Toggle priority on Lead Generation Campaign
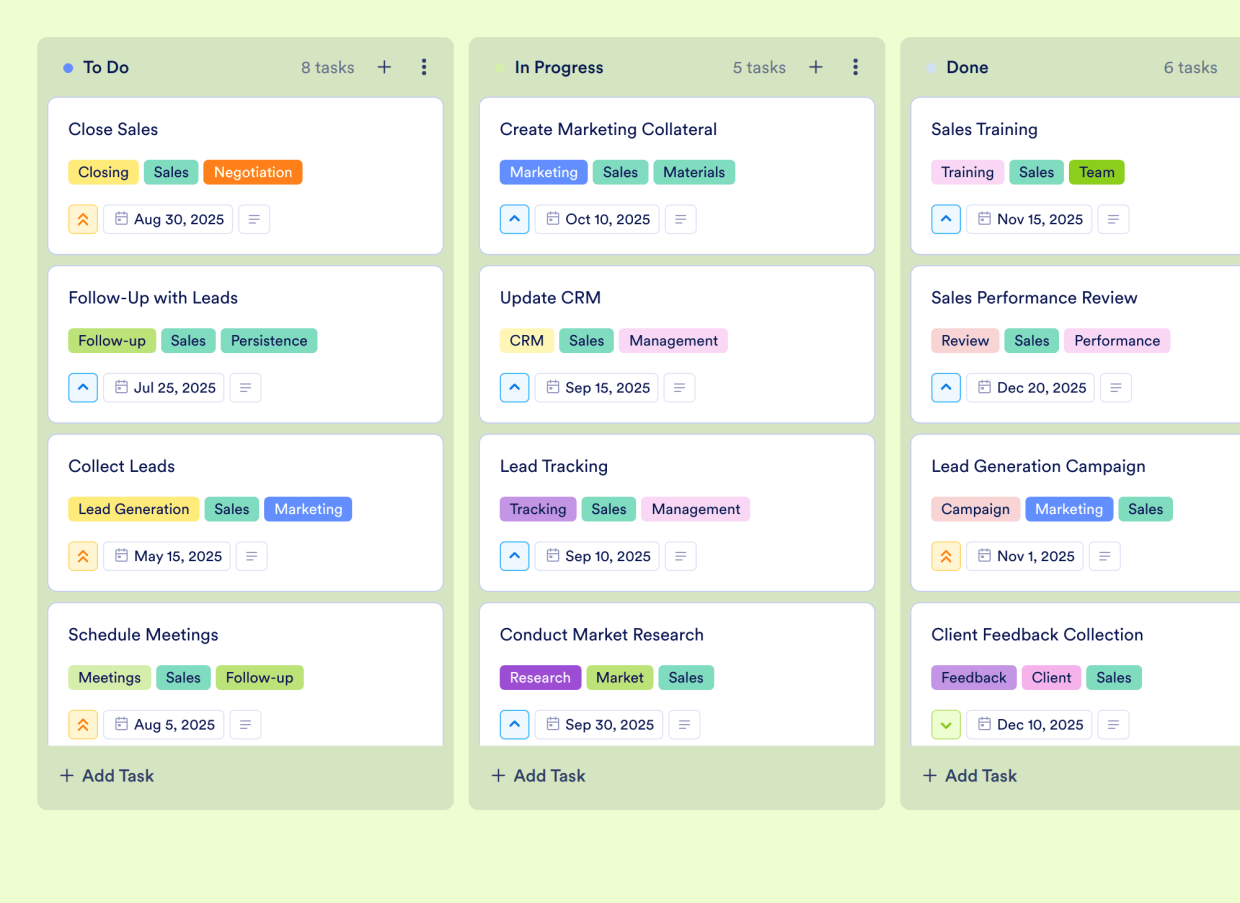This screenshot has height=903, width=1240. pyautogui.click(x=946, y=556)
